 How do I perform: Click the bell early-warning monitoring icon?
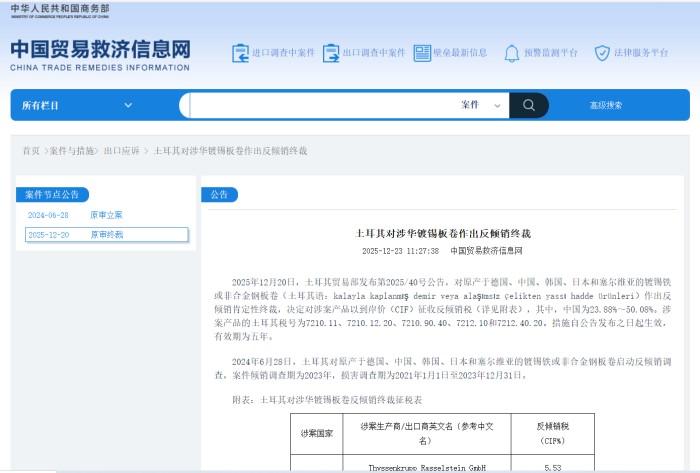tap(512, 53)
